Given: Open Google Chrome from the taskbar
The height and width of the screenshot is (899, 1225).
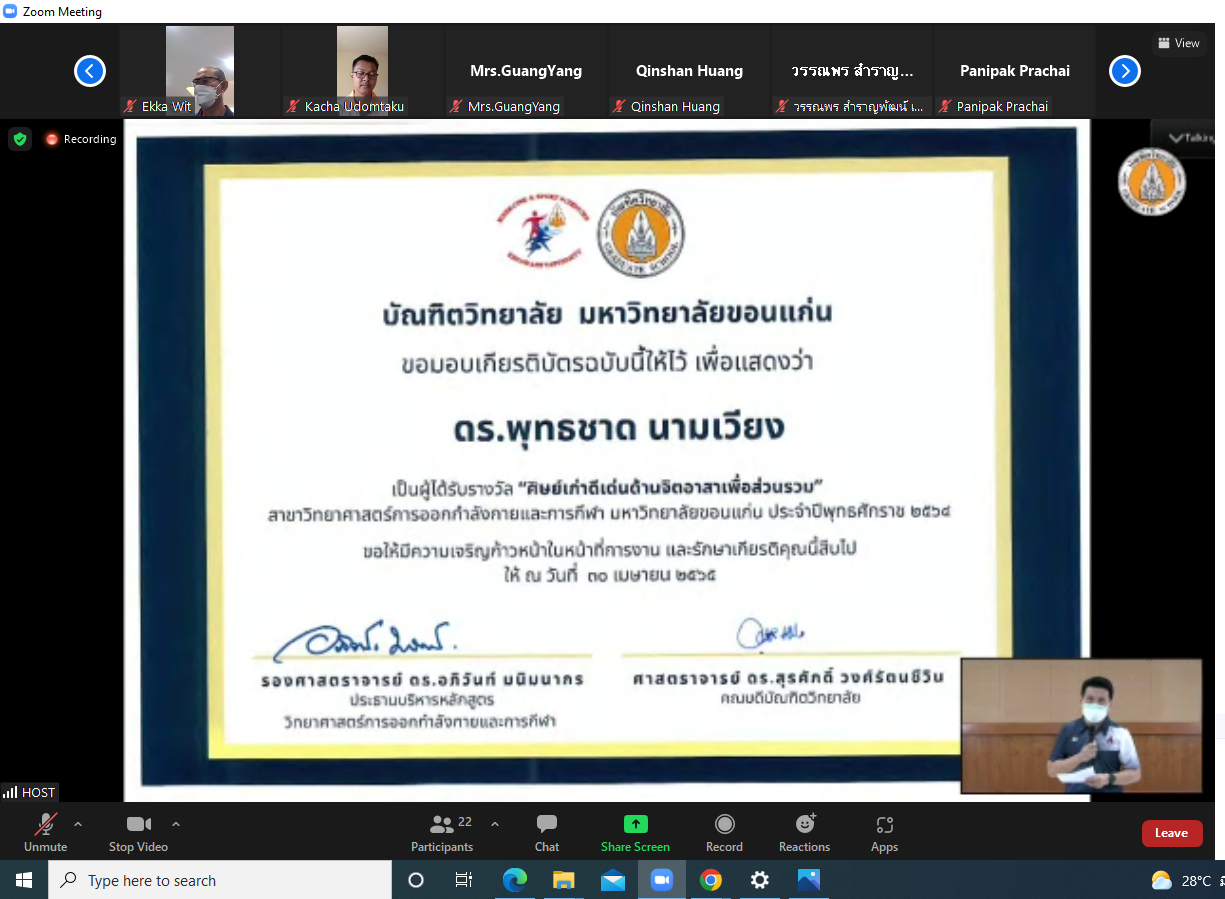Looking at the screenshot, I should click(711, 880).
